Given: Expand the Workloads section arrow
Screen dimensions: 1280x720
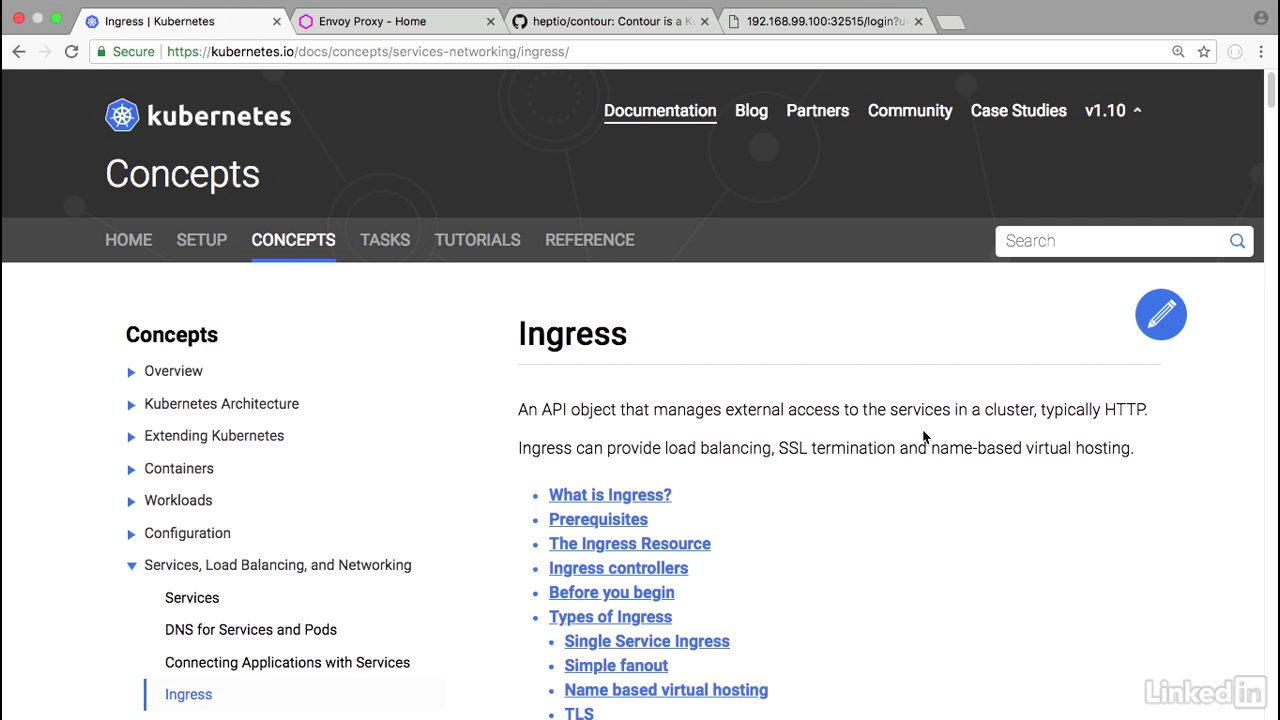Looking at the screenshot, I should pos(131,501).
